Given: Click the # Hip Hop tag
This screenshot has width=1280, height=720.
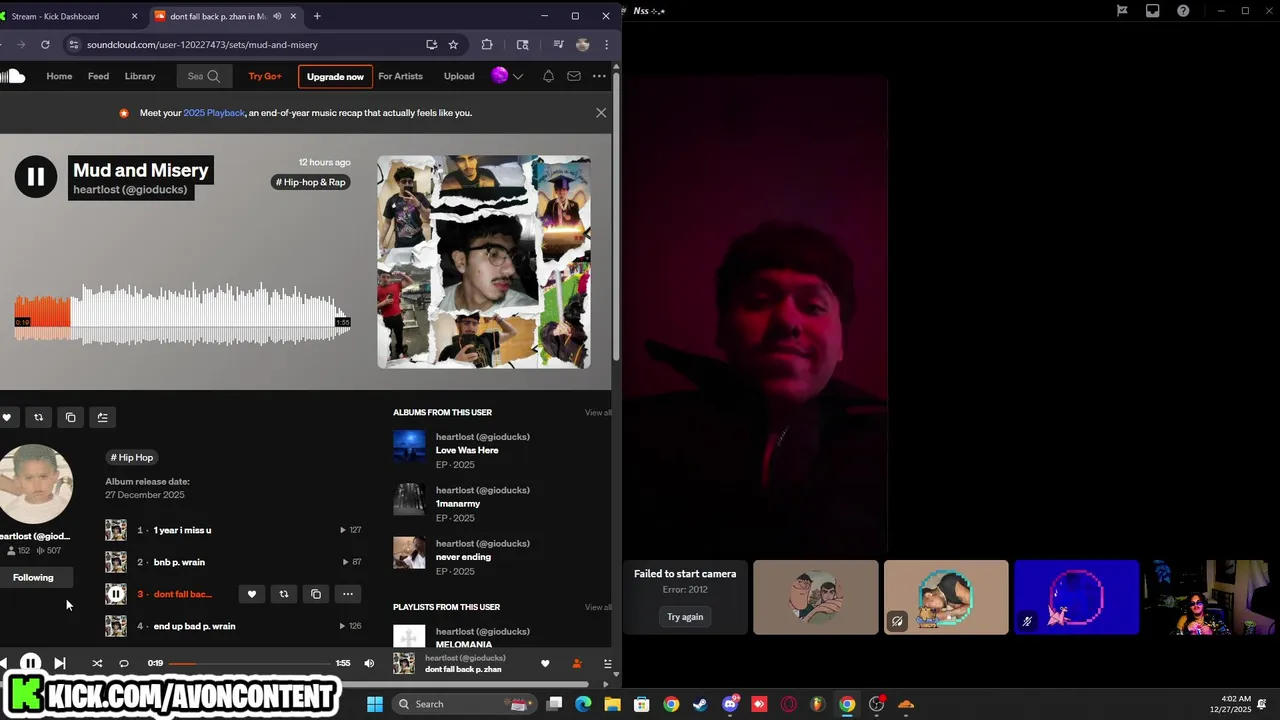Looking at the screenshot, I should 132,457.
